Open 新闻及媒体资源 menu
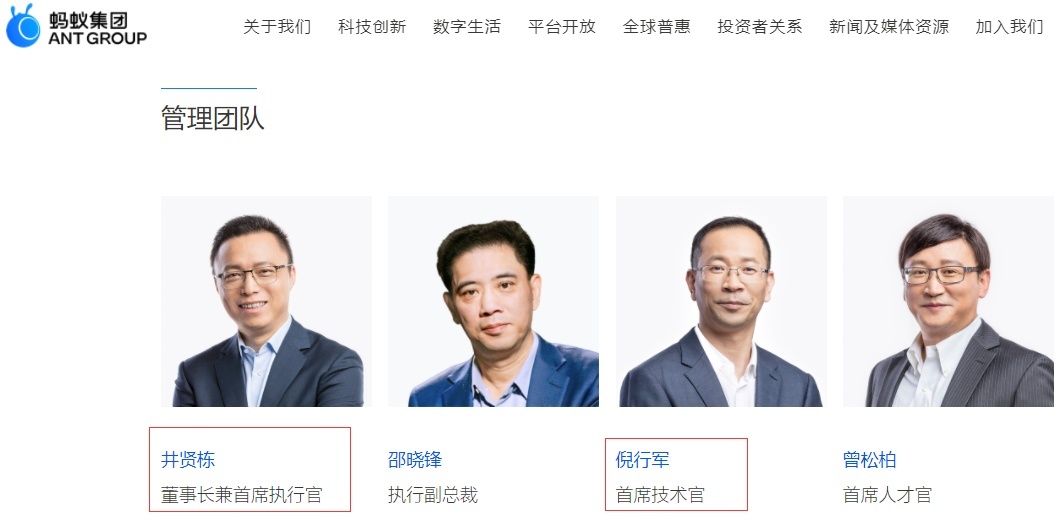This screenshot has width=1056, height=518. tap(889, 27)
